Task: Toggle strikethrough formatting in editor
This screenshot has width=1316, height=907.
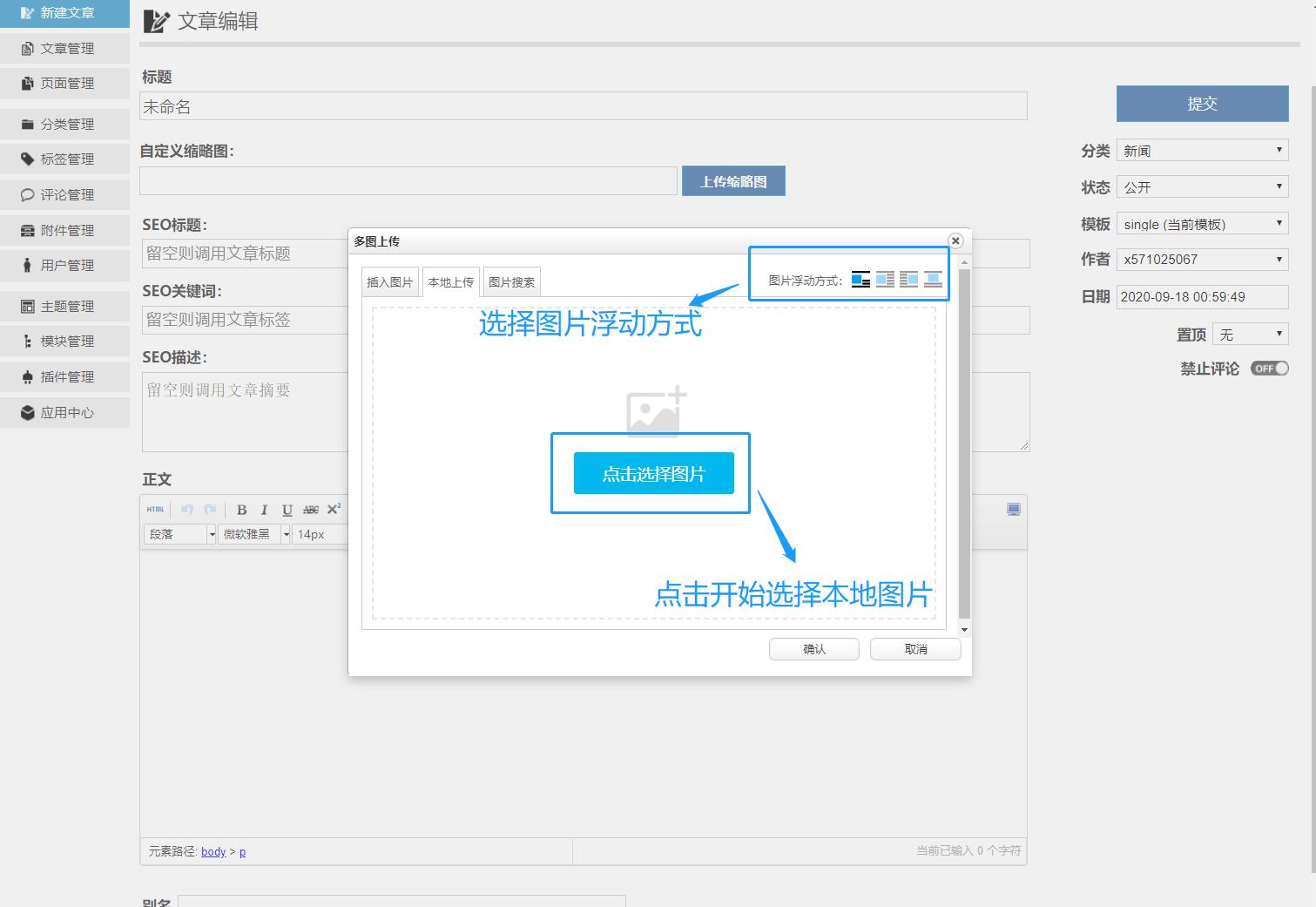Action: pyautogui.click(x=310, y=510)
